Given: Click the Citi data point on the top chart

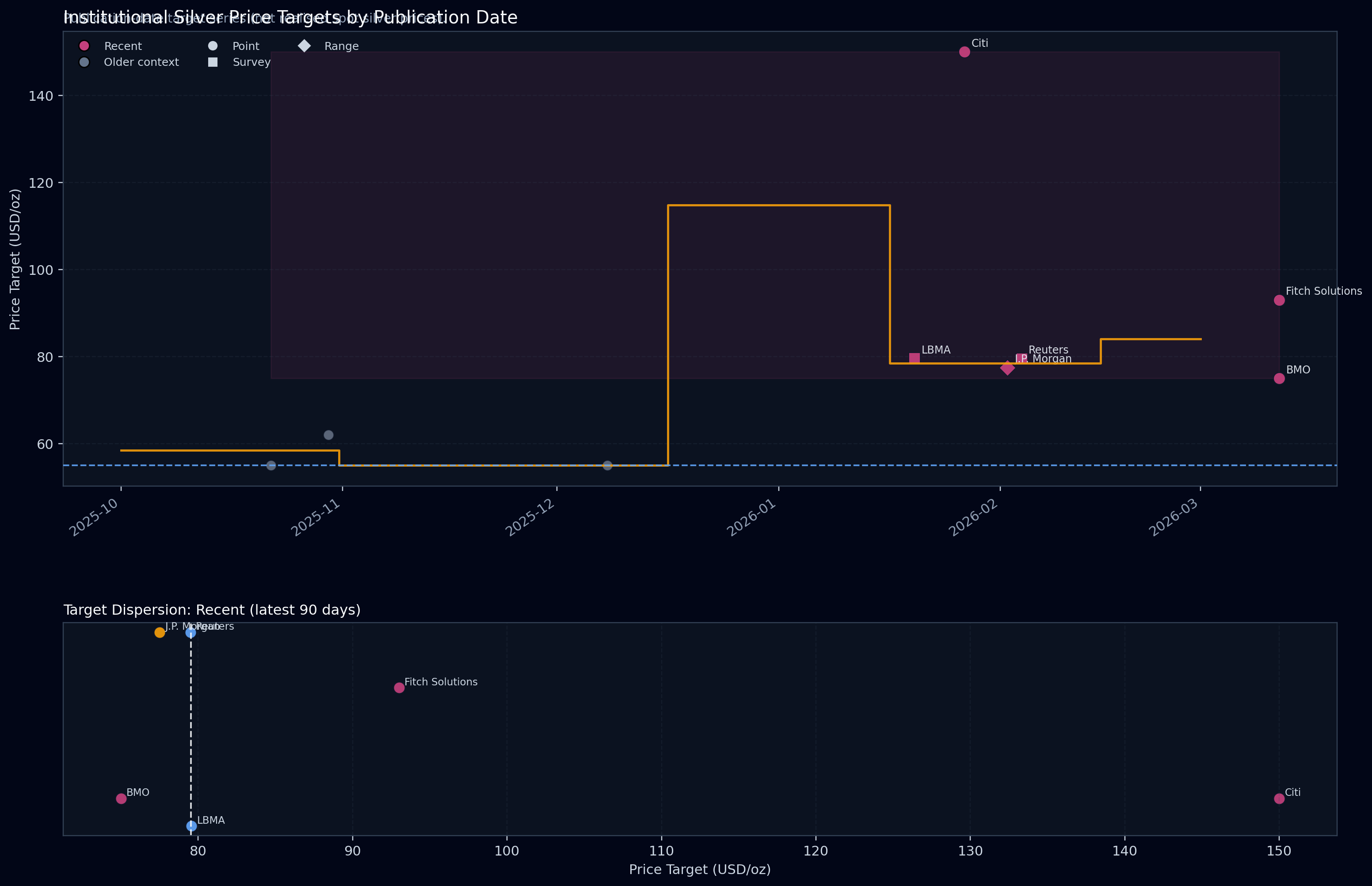Looking at the screenshot, I should (x=964, y=52).
